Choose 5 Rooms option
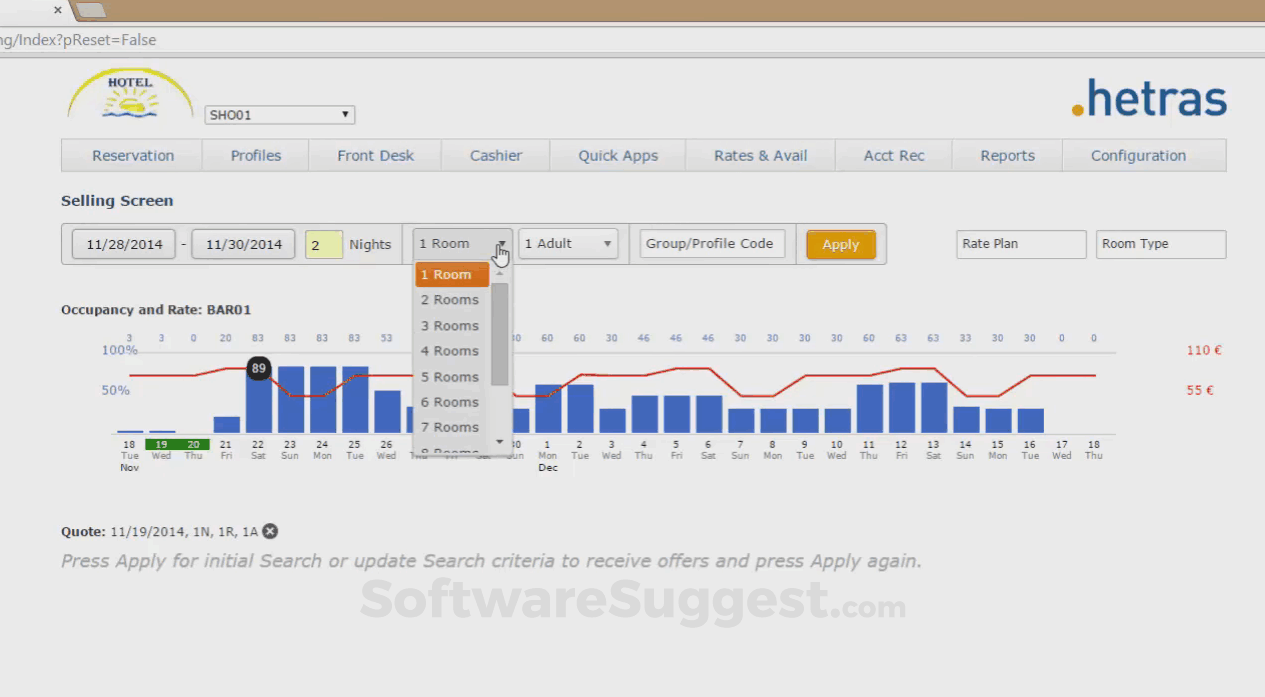This screenshot has height=697, width=1265. [x=450, y=377]
